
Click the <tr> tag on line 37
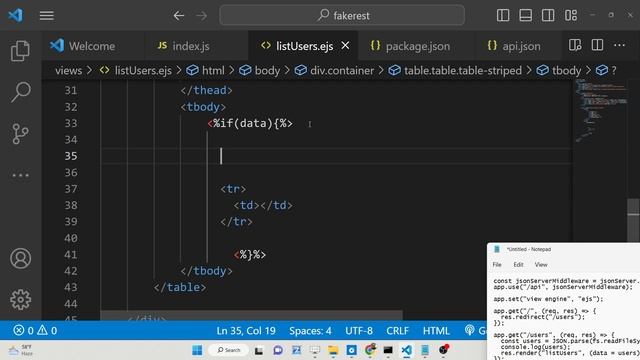pos(233,189)
